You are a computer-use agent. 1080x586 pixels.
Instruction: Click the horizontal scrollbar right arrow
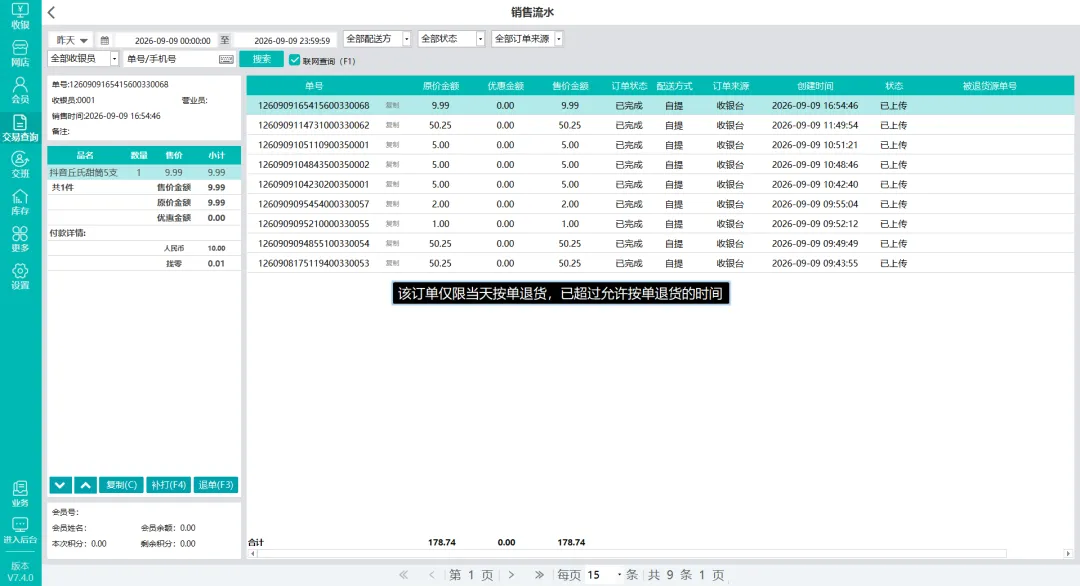coord(1068,554)
